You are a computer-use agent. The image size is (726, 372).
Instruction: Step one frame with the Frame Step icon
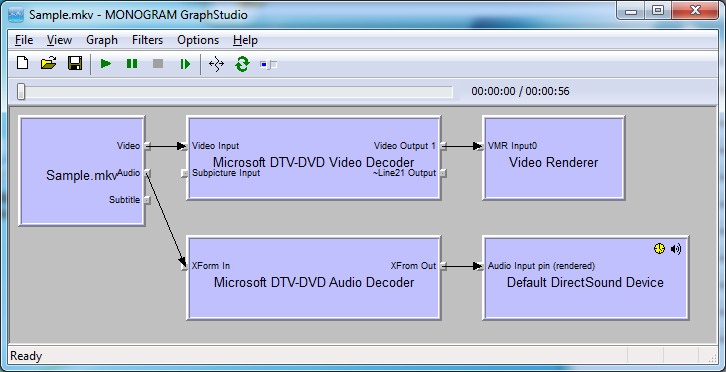[185, 64]
